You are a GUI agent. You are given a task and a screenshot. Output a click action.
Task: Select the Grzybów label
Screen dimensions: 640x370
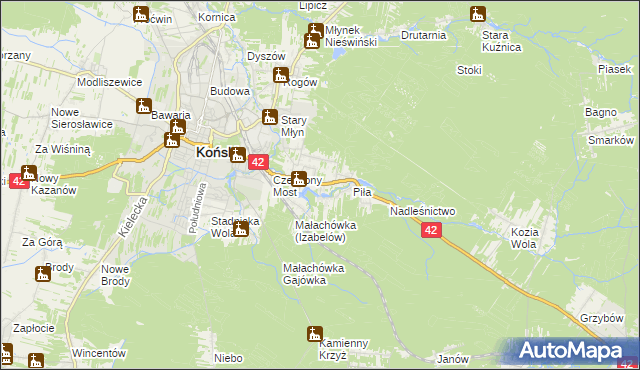click(602, 318)
